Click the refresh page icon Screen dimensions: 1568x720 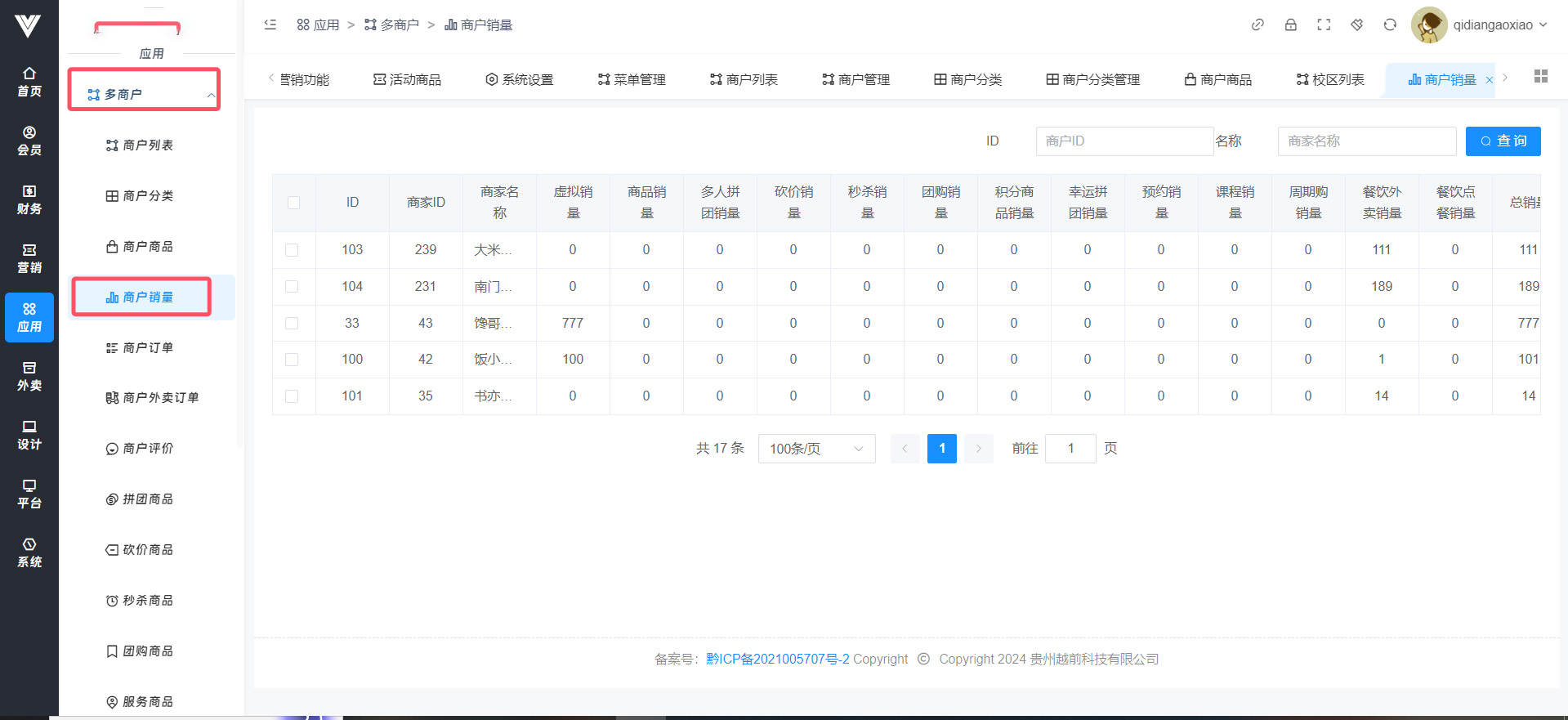click(x=1390, y=25)
